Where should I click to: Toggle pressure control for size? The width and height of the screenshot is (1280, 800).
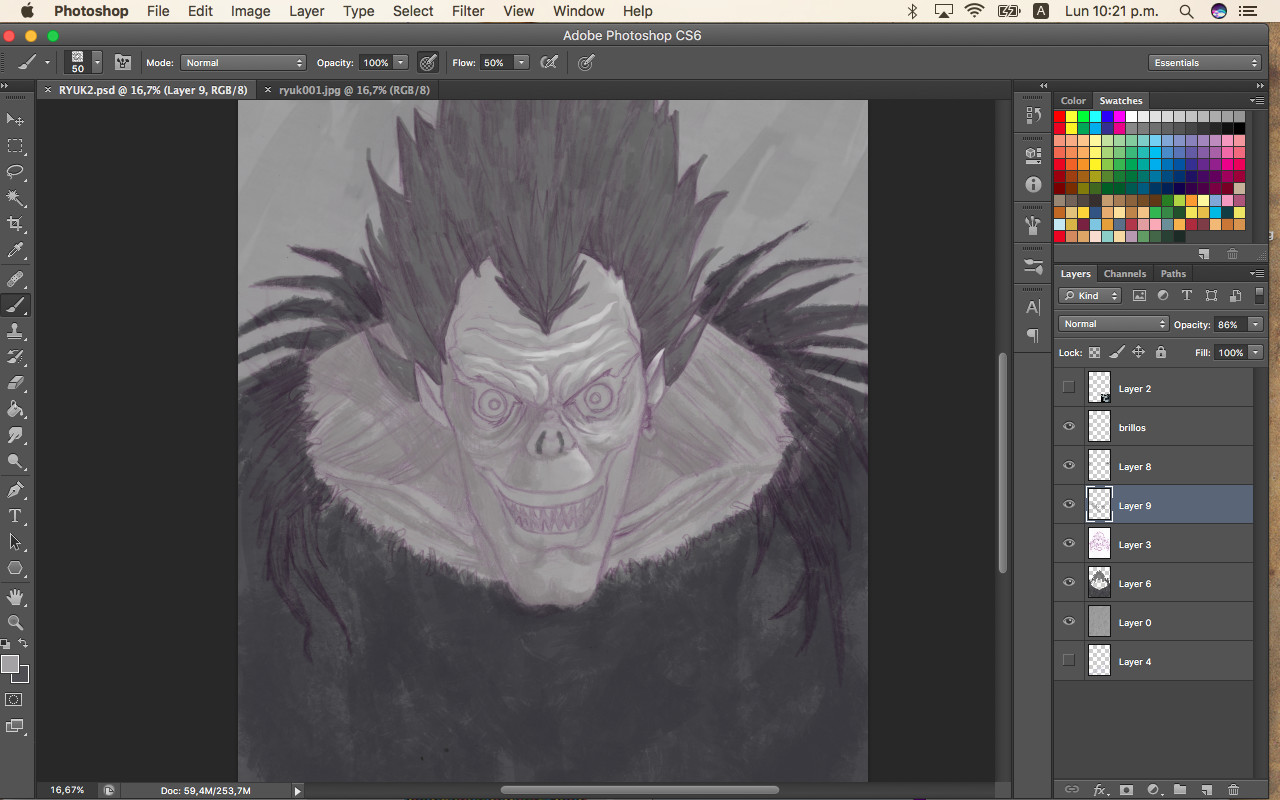click(586, 62)
